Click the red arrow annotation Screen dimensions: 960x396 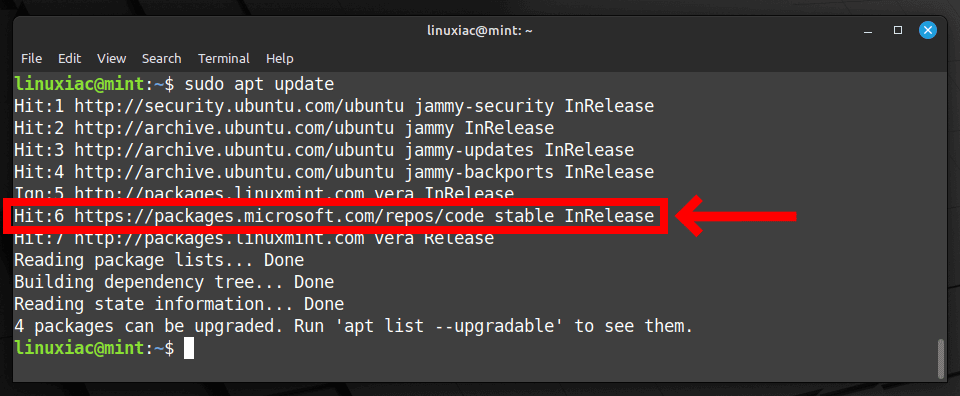coord(737,215)
